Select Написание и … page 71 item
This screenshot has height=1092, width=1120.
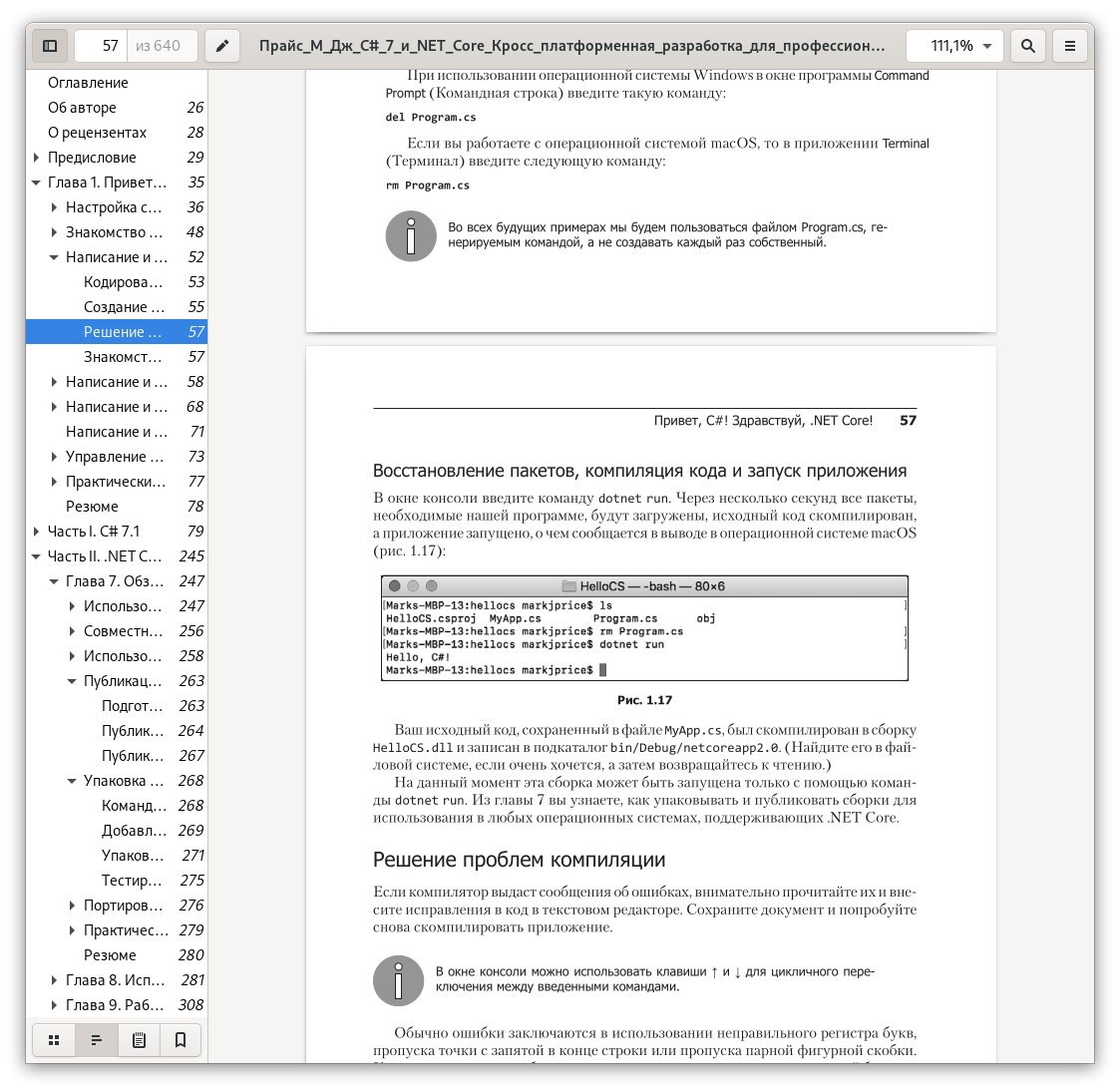point(117,432)
